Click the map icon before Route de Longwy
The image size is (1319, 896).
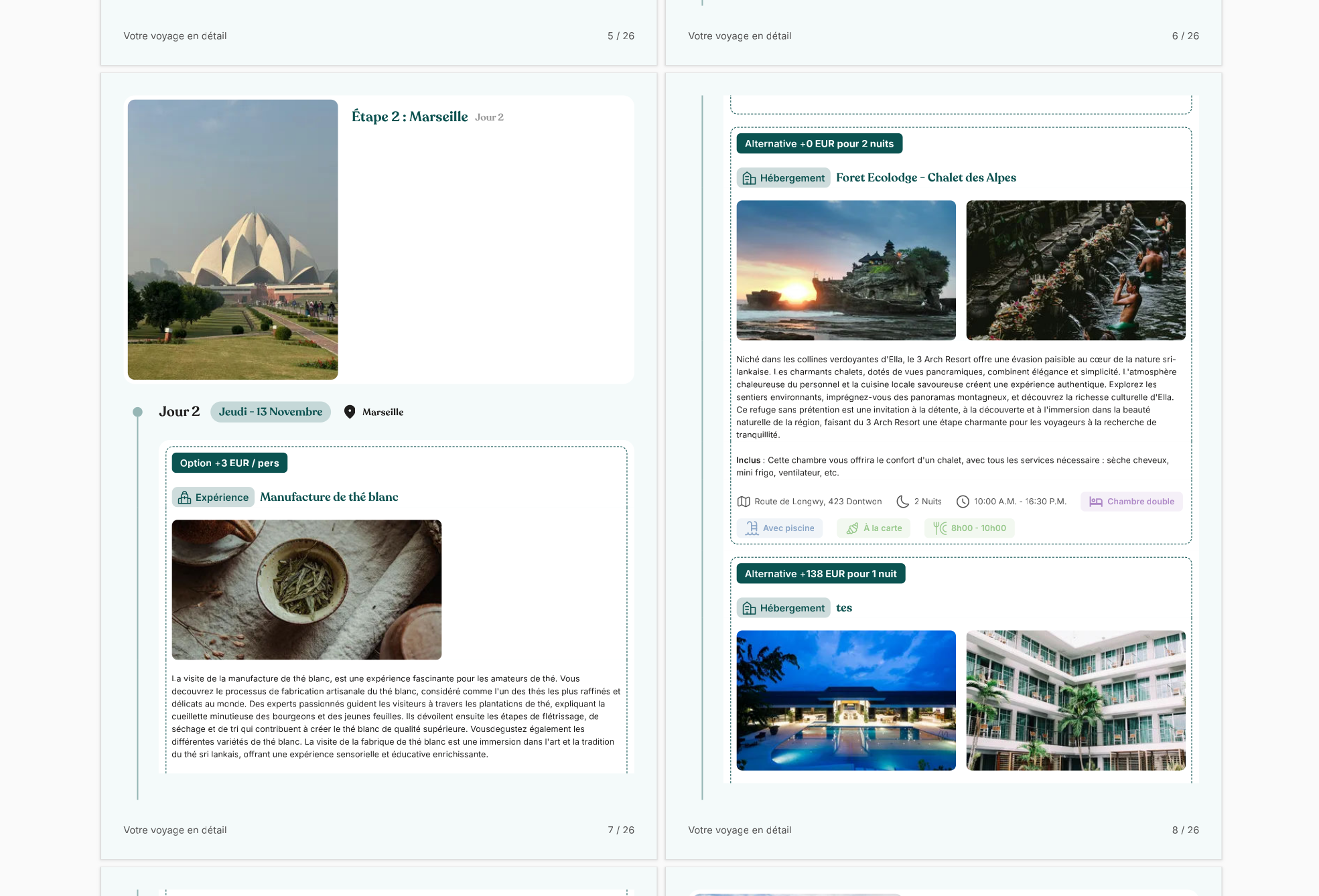(744, 502)
